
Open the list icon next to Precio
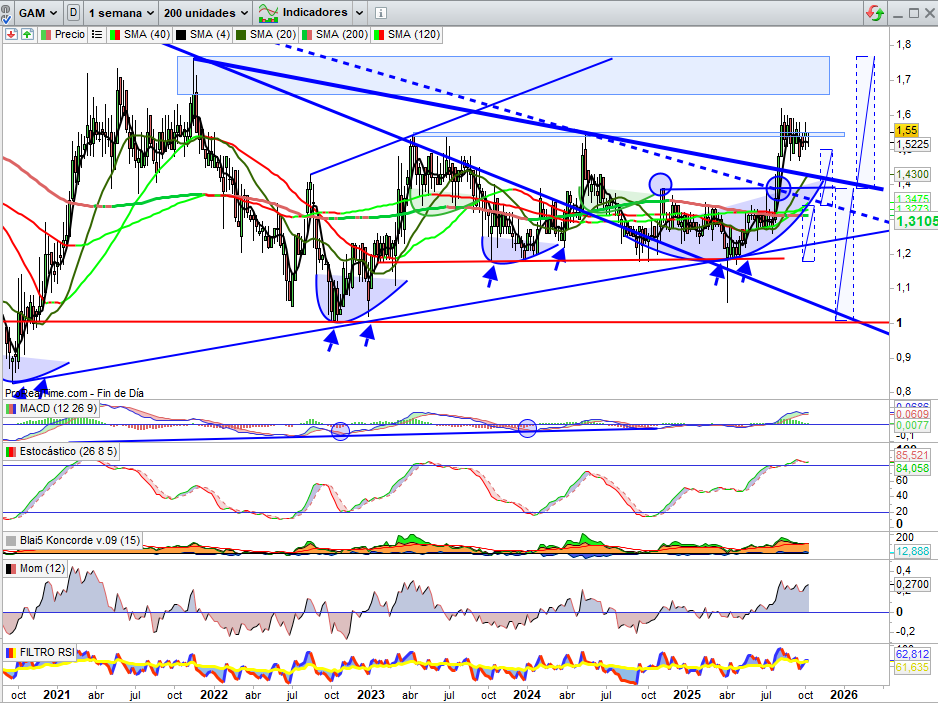97,34
